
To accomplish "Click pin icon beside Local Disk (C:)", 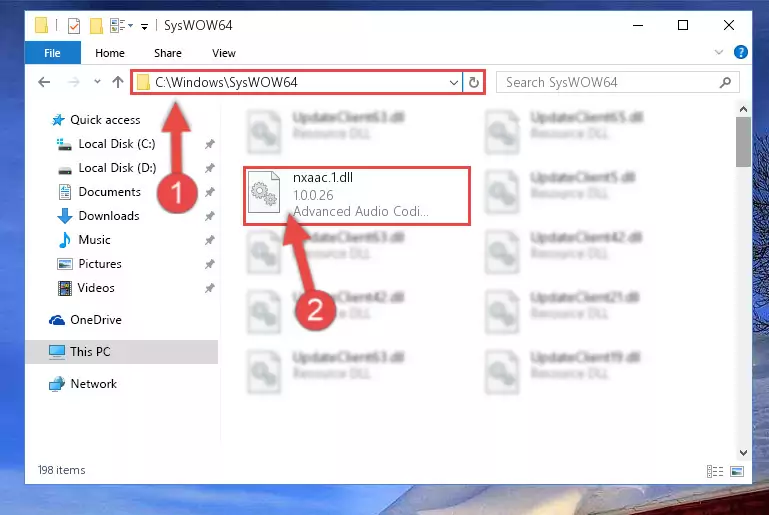I will [x=209, y=144].
